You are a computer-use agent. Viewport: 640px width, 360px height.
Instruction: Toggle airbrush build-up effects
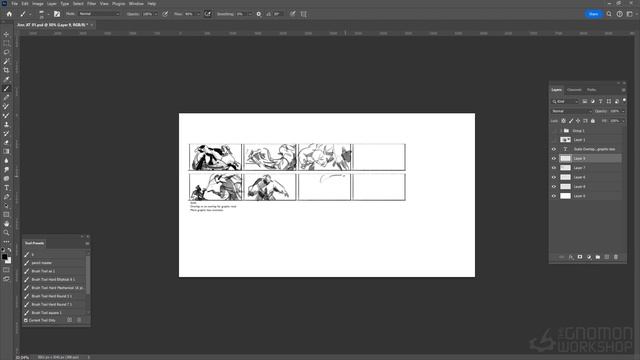point(207,14)
